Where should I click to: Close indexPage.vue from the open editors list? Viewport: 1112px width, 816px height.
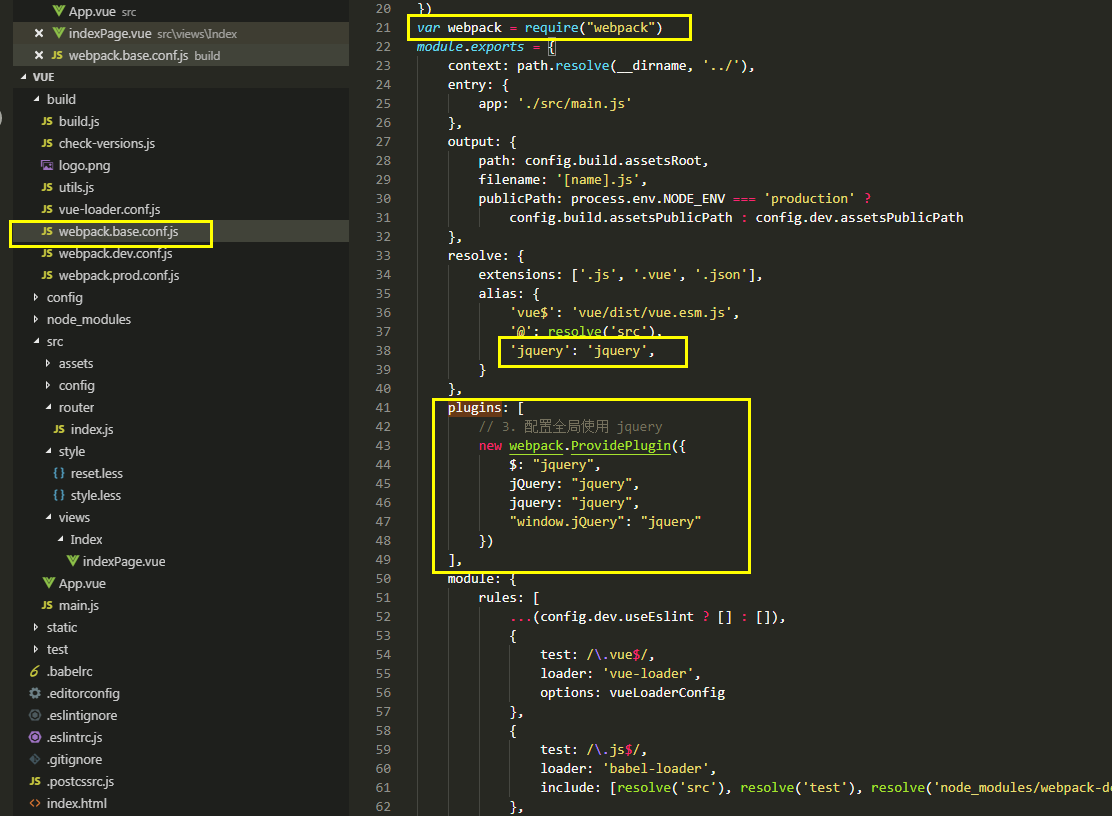coord(39,33)
